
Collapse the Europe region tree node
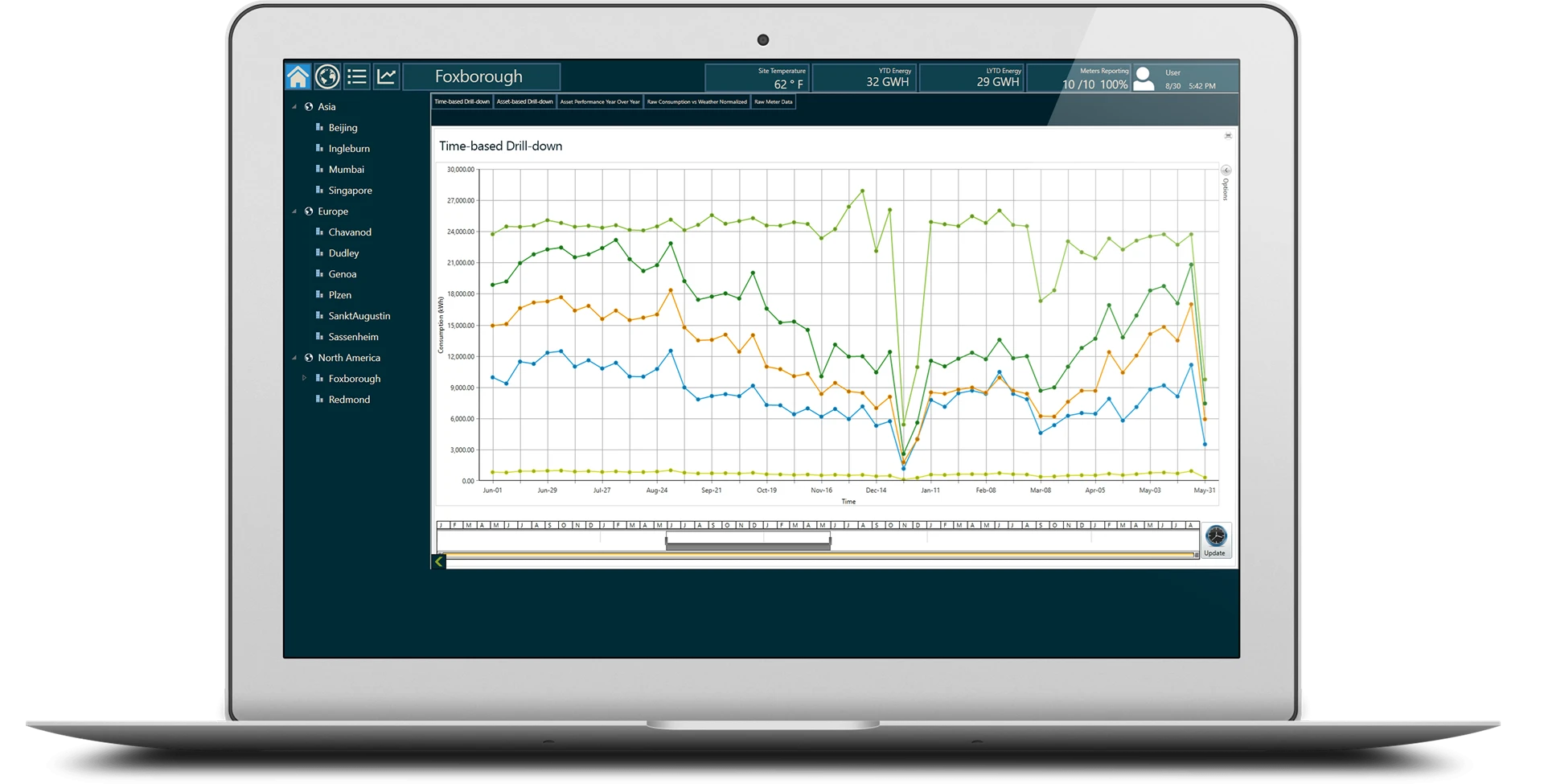[x=294, y=211]
